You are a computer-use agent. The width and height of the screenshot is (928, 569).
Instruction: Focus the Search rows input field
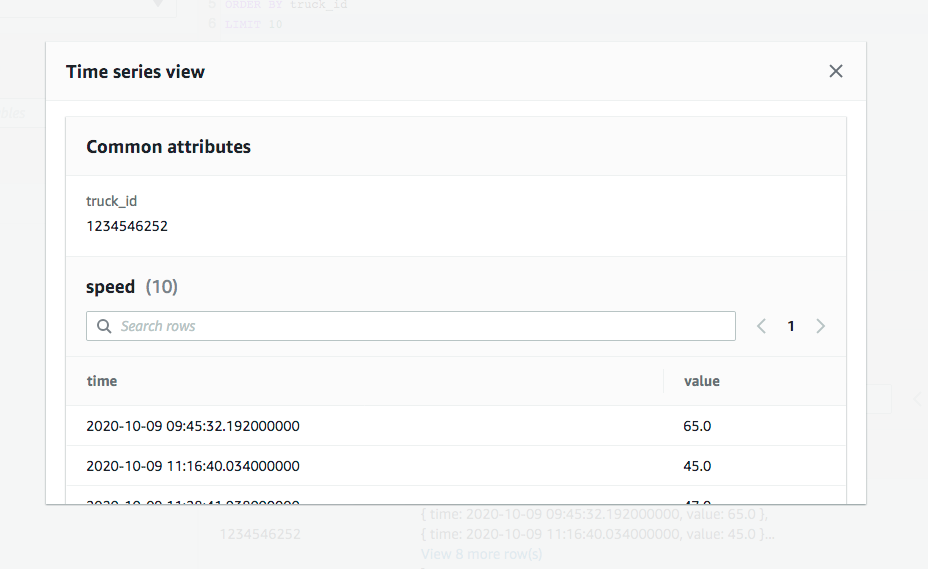[420, 326]
